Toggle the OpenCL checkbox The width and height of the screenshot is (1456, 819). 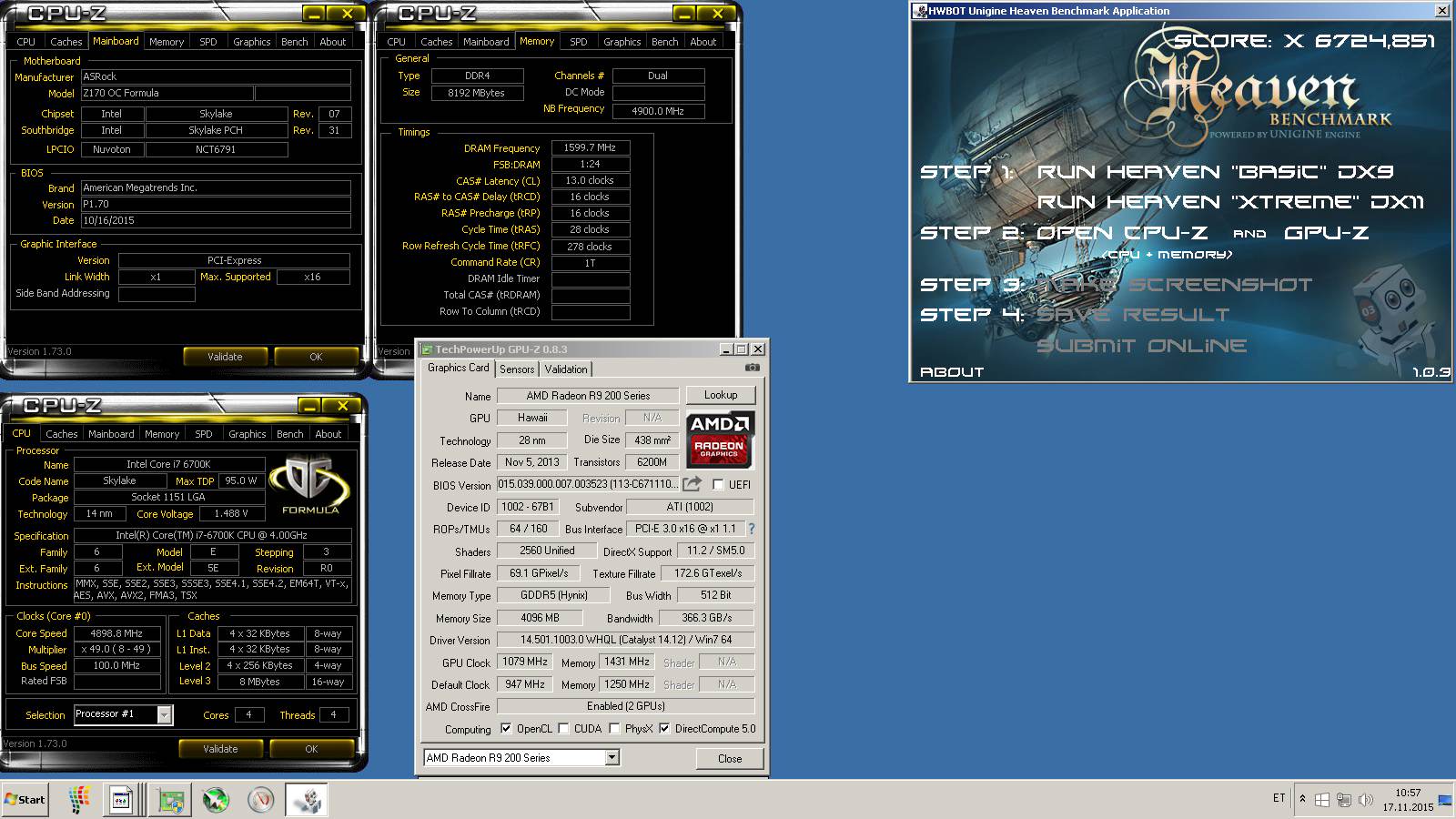tap(506, 728)
